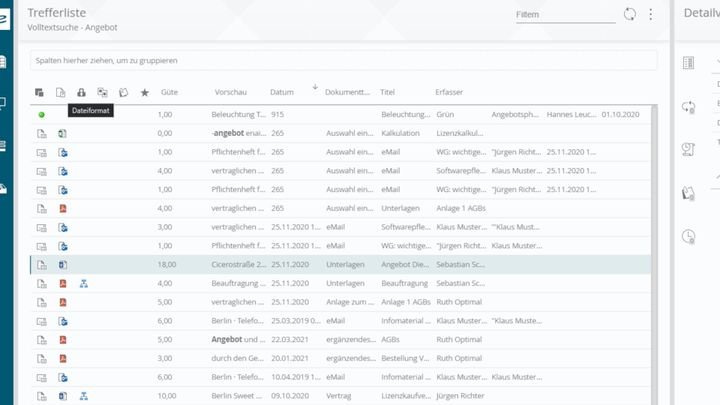Open the three-dot options menu
The width and height of the screenshot is (720, 405).
click(x=651, y=14)
